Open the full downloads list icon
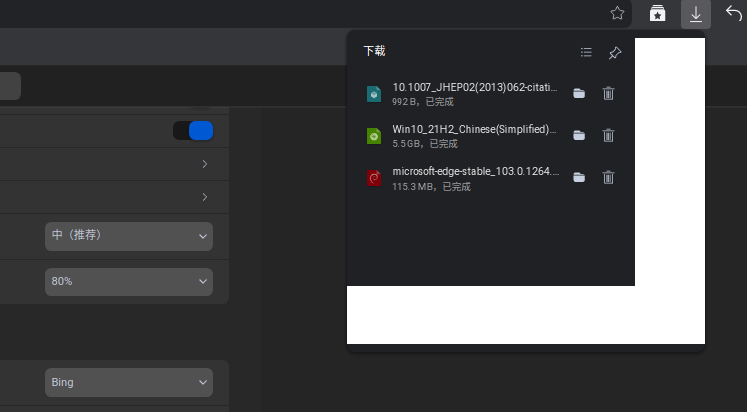This screenshot has width=747, height=412. tap(586, 52)
